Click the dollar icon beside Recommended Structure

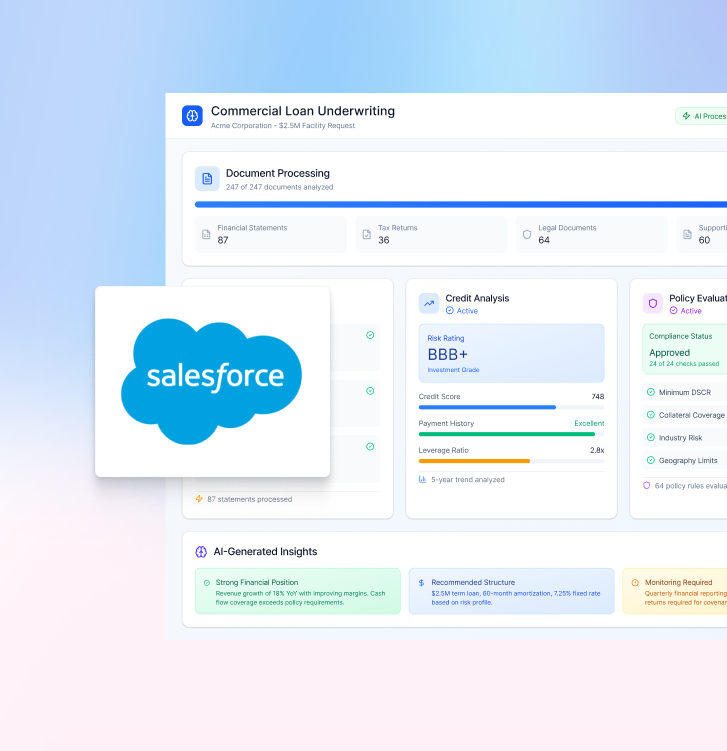[421, 582]
